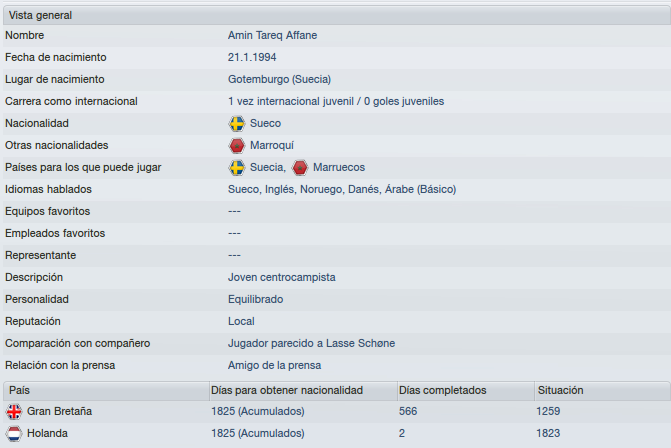
Task: Sort by the Días completados column
Action: pyautogui.click(x=466, y=391)
